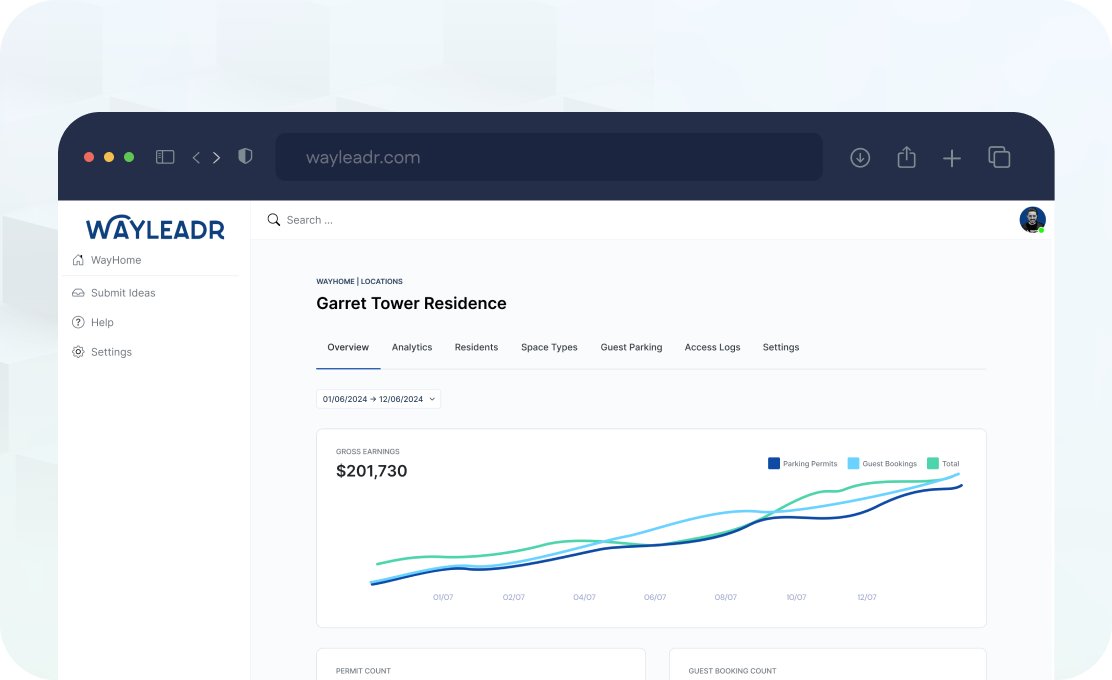The height and width of the screenshot is (680, 1112).
Task: Open the LOCATIONS breadcrumb link
Action: point(382,281)
